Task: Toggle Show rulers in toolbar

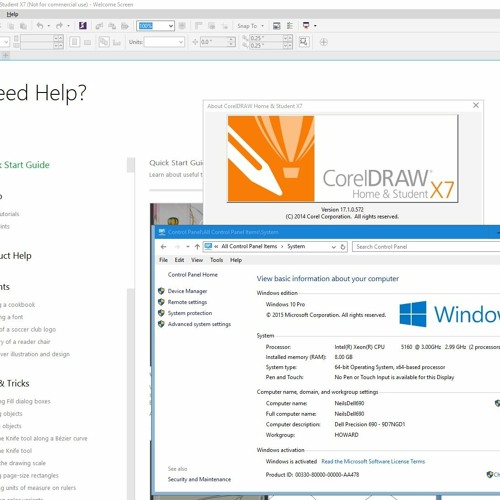Action: point(198,26)
